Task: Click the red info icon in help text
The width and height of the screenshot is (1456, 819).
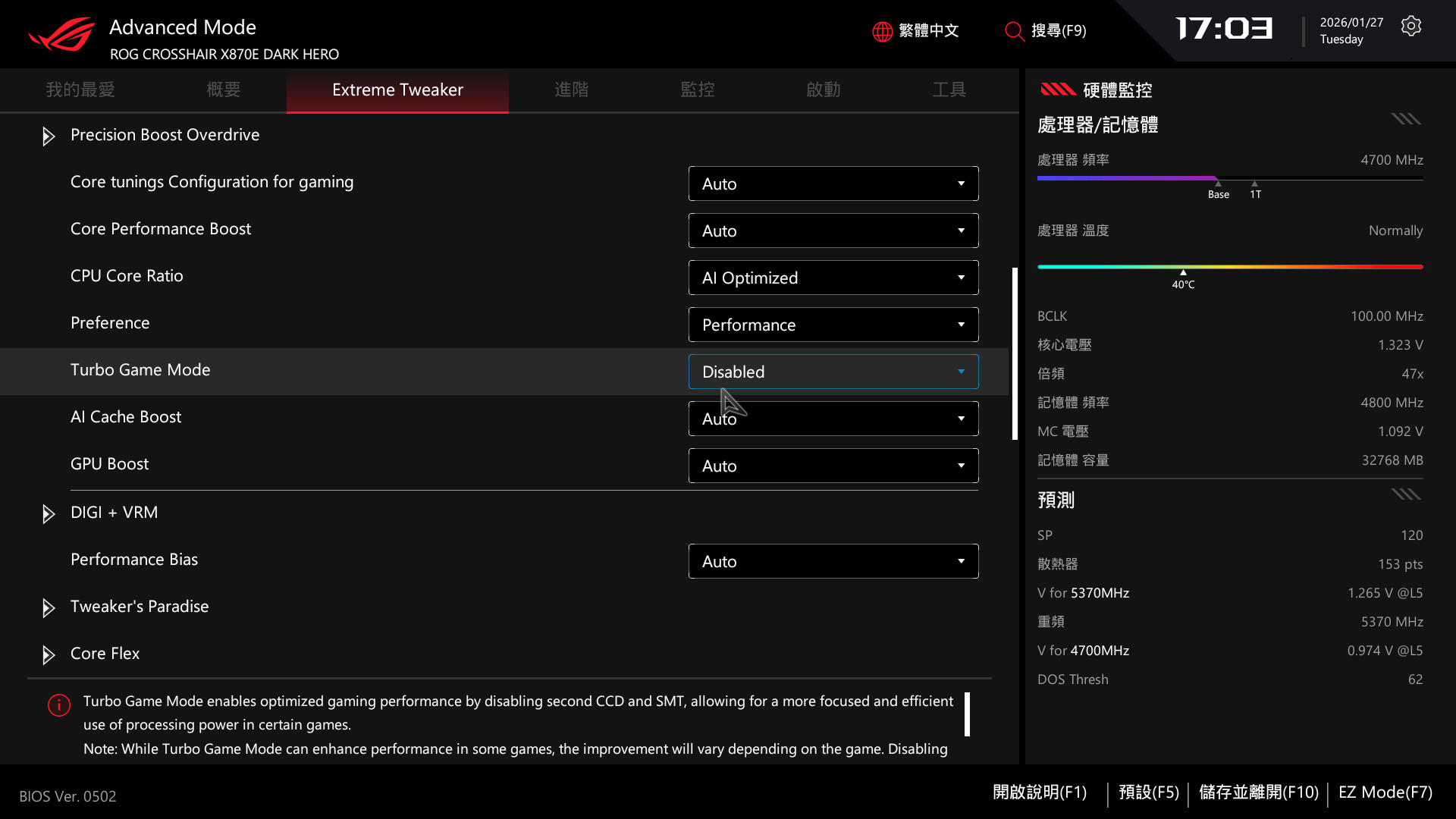Action: pyautogui.click(x=59, y=705)
